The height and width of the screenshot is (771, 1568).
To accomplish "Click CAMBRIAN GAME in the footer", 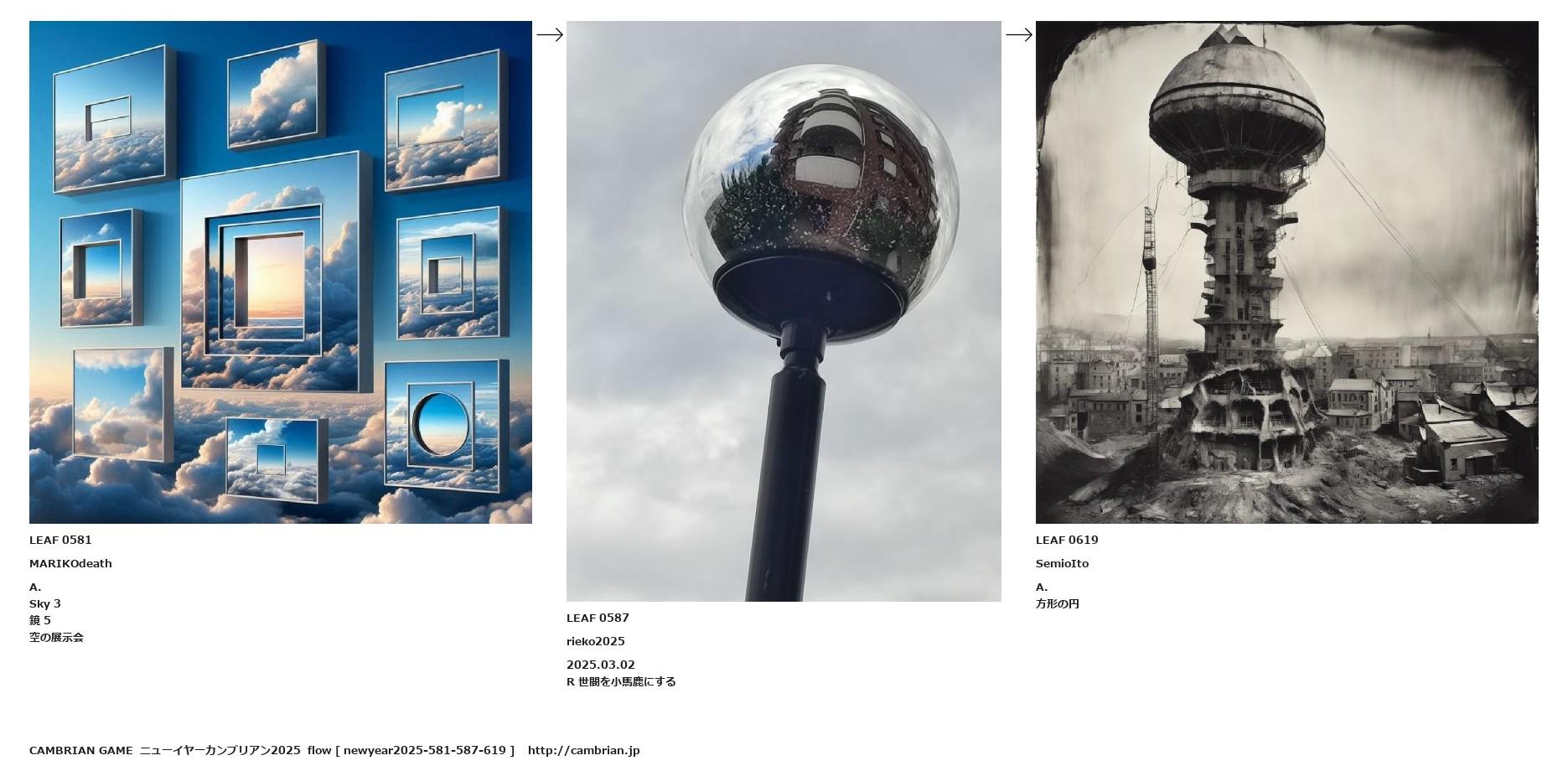I will pos(80,751).
